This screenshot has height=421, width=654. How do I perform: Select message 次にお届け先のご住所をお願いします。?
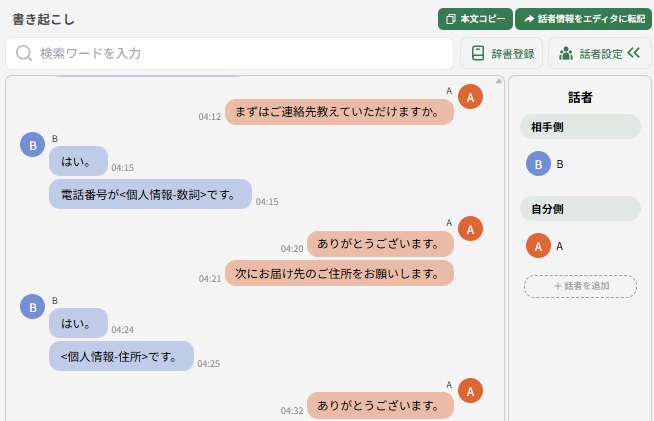click(339, 273)
